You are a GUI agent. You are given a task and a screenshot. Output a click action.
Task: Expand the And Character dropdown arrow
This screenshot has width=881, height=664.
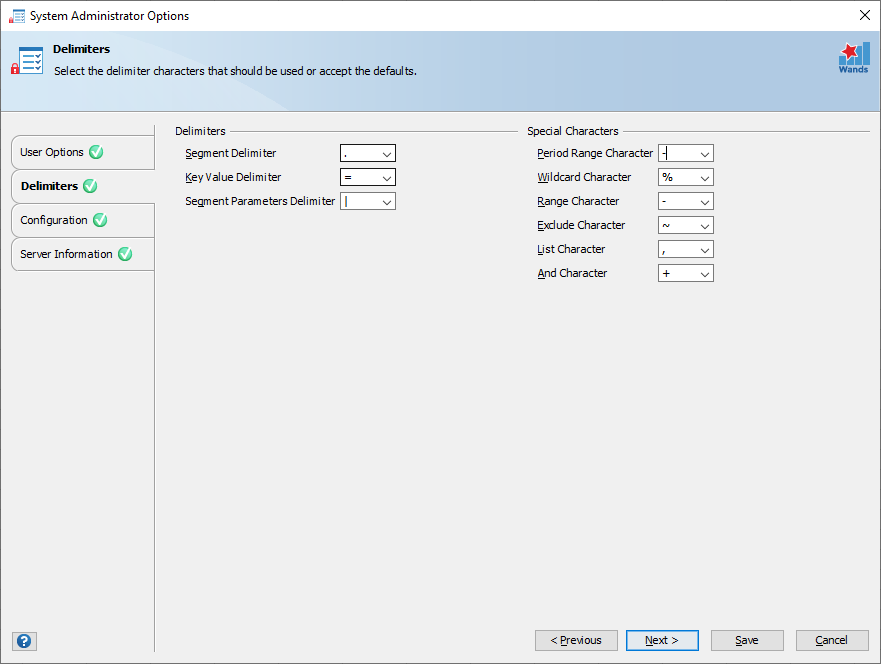tap(705, 274)
